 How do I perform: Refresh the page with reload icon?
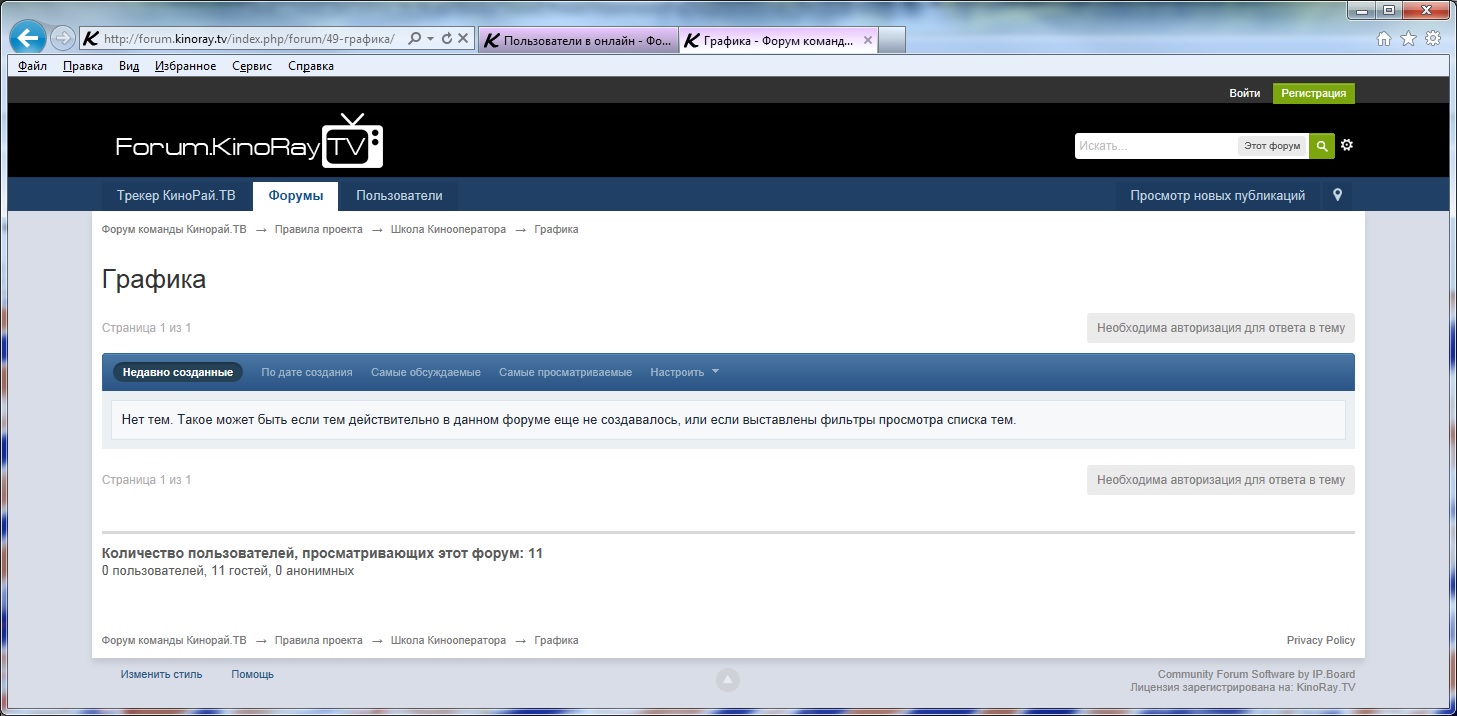pyautogui.click(x=447, y=39)
